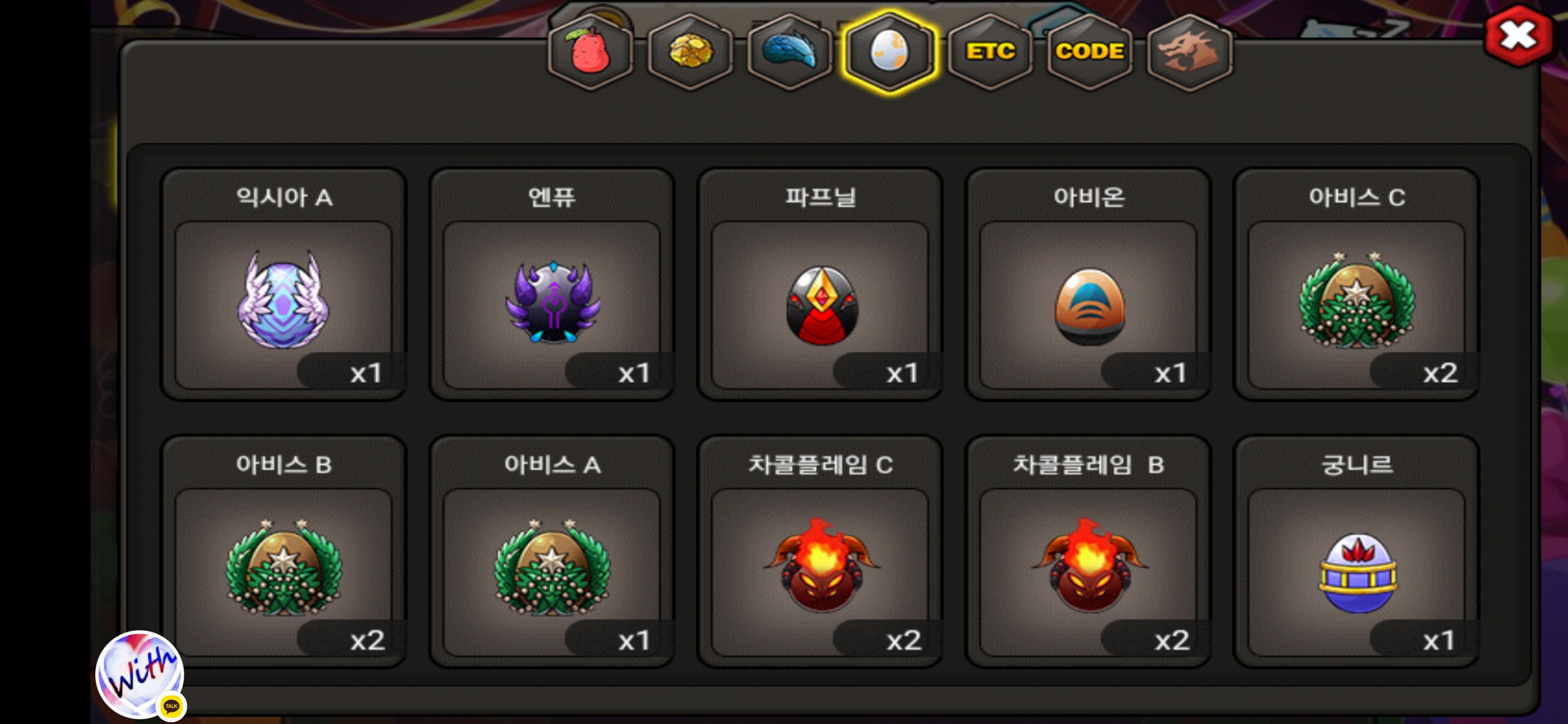Select the 아비스 C wreath egg

(x=1356, y=284)
